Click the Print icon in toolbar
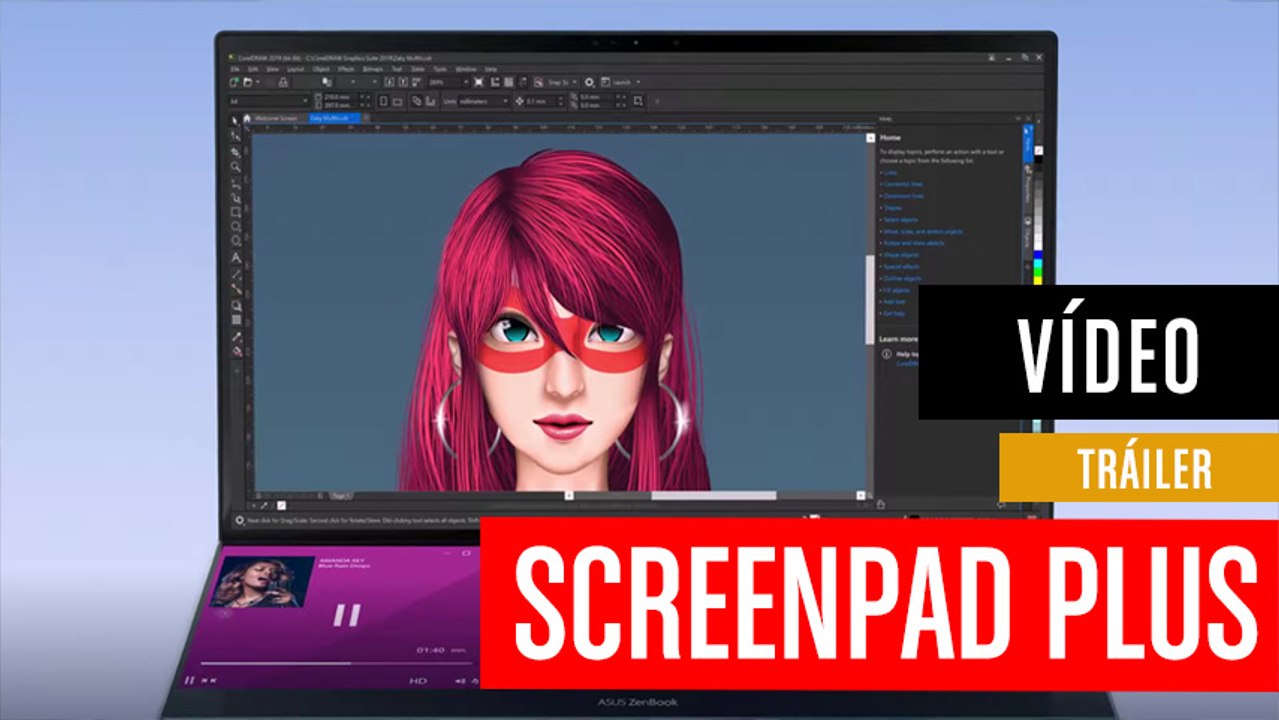1279x720 pixels. click(283, 83)
